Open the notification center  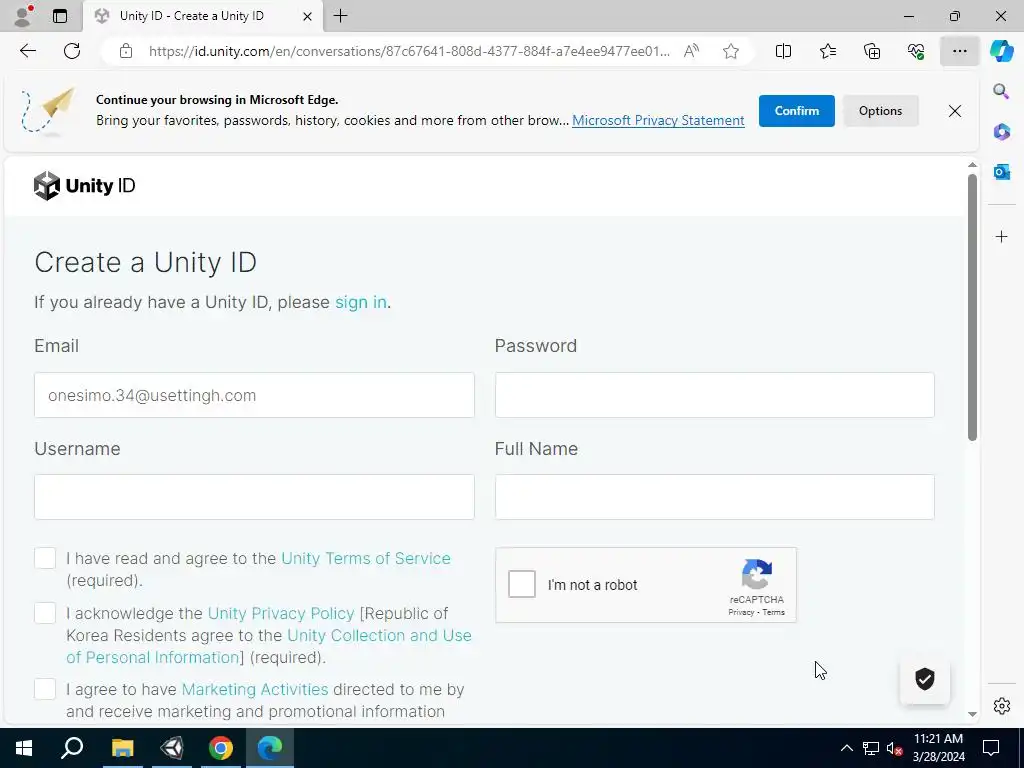pyautogui.click(x=991, y=748)
